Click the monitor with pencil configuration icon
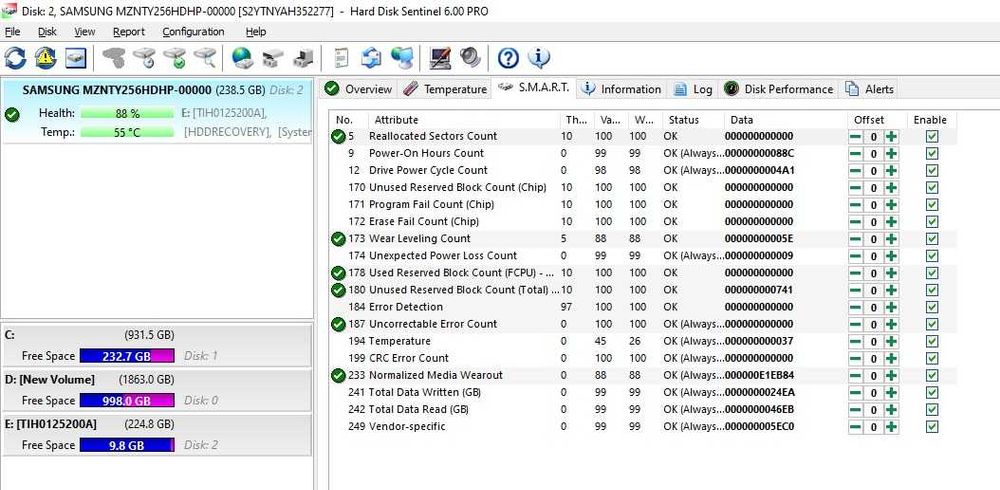1000x490 pixels. coord(440,58)
